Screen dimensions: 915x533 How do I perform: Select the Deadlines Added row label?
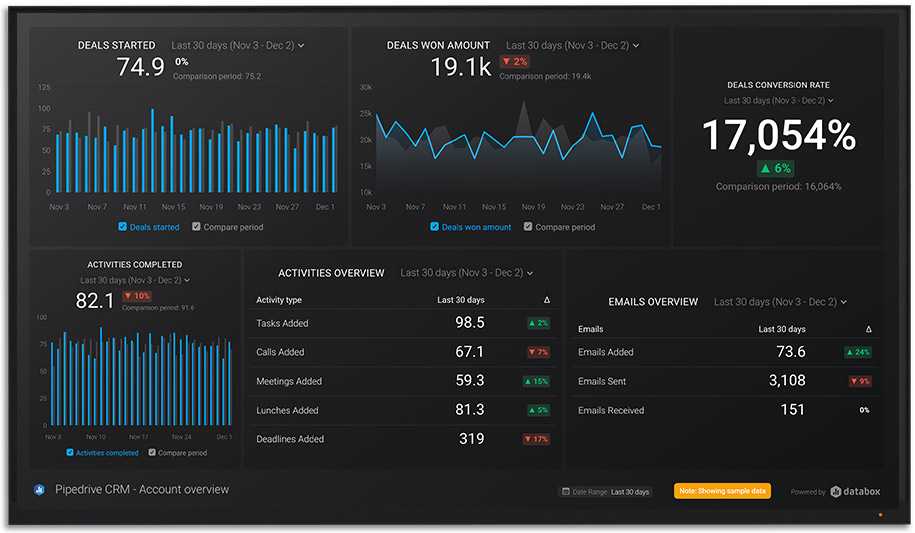tap(290, 440)
